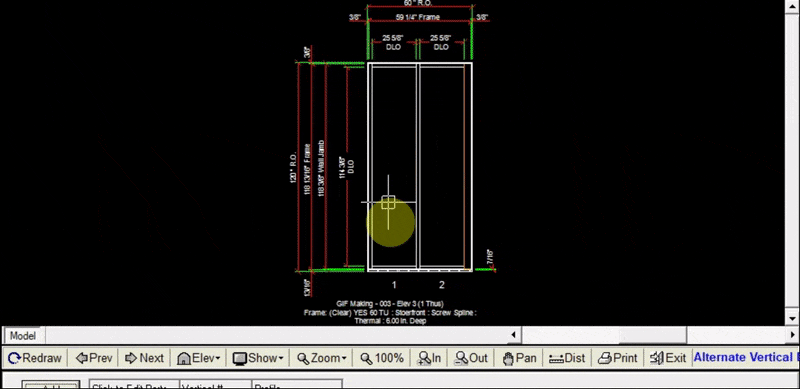Image resolution: width=800 pixels, height=389 pixels.
Task: Click the horizontal scrollbar right arrow
Action: pos(793,335)
